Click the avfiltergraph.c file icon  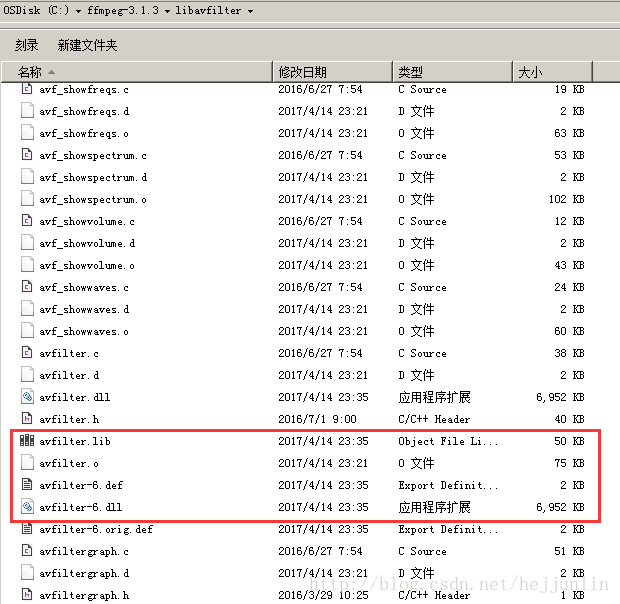(27, 551)
